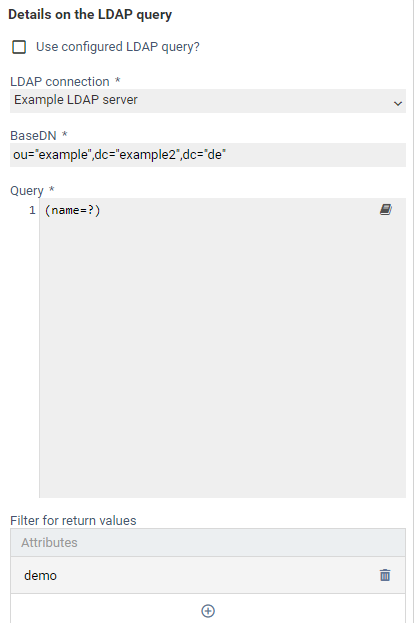414x623 pixels.
Task: Add a new attribute with plus icon
Action: [x=208, y=611]
